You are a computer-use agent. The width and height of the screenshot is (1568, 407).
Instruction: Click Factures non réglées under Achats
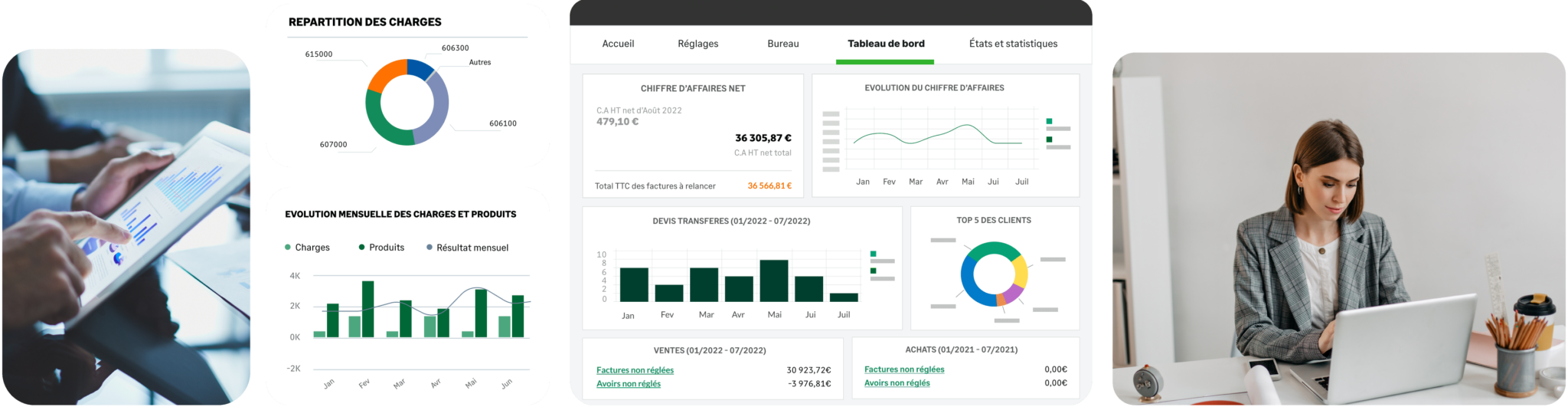tap(903, 369)
